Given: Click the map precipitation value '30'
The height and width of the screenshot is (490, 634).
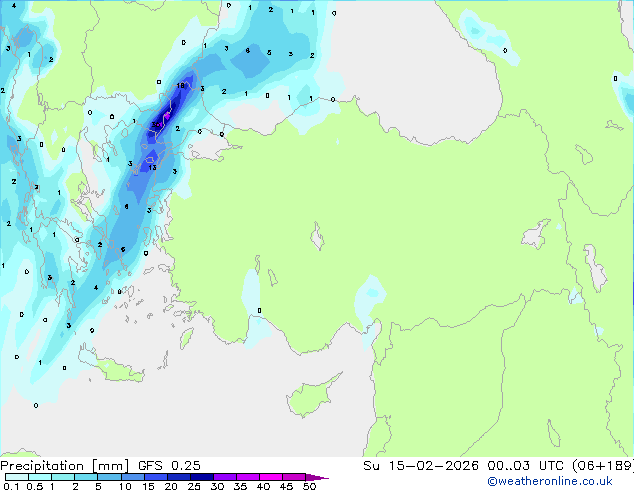Looking at the screenshot, I should (156, 125).
